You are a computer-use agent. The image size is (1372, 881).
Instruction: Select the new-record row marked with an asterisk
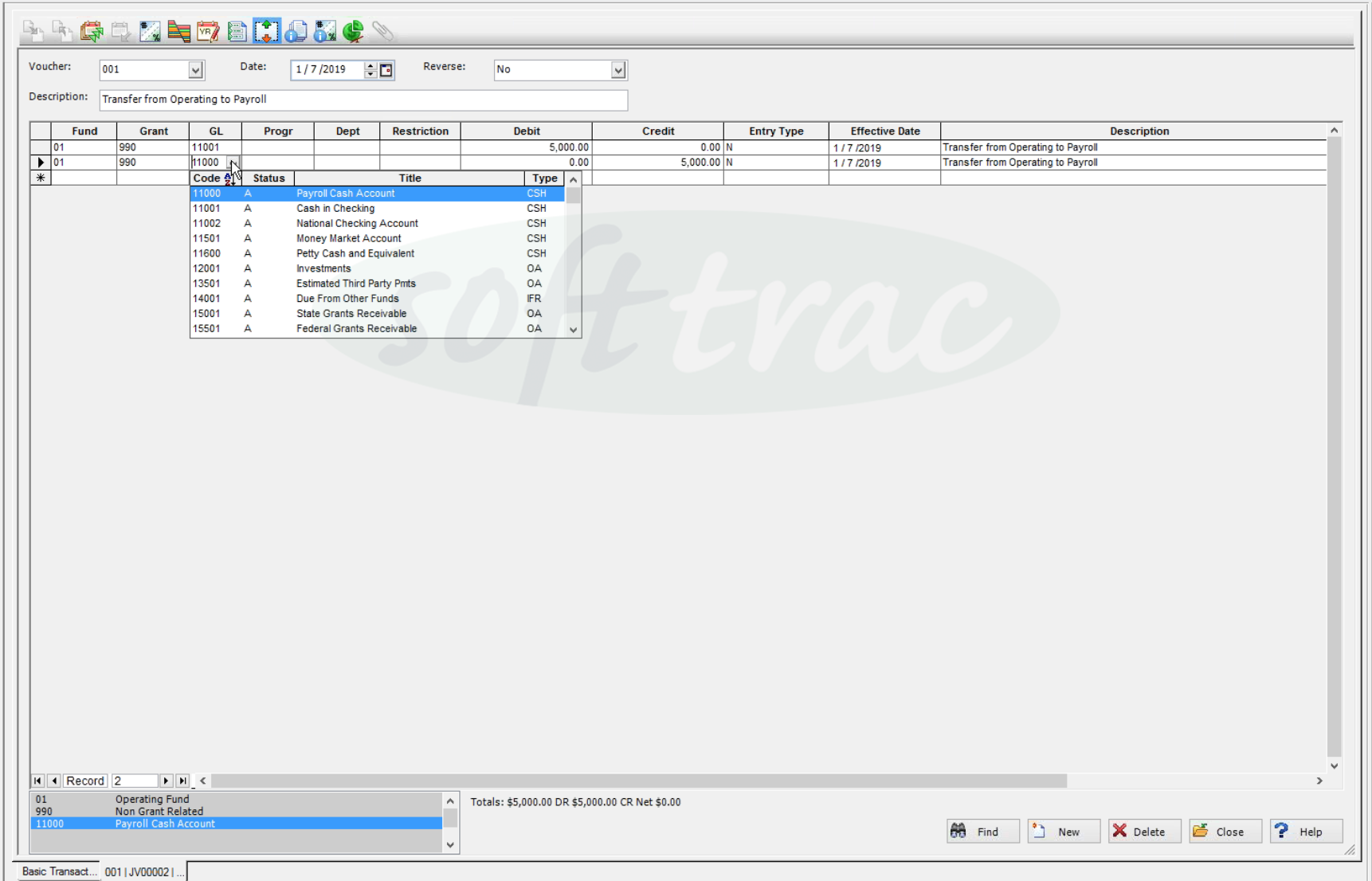[x=41, y=178]
